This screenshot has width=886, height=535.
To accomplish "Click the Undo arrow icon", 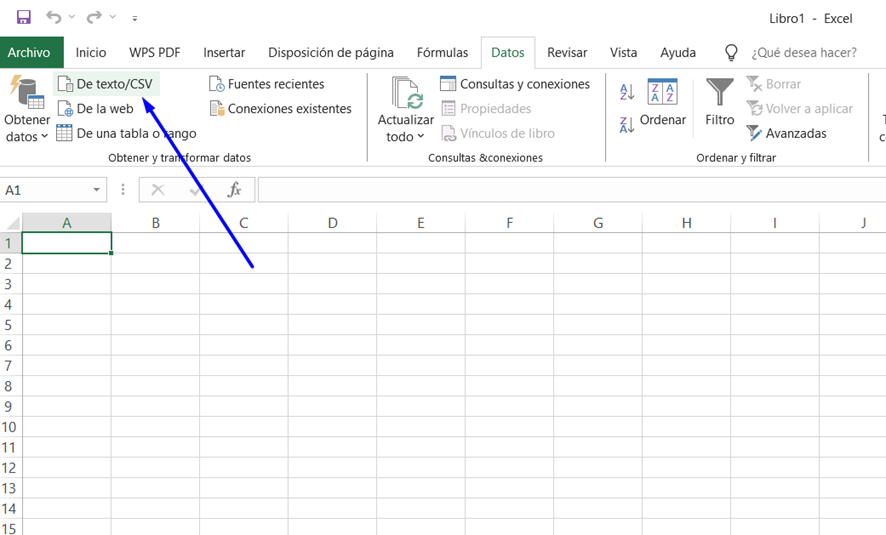I will (53, 18).
